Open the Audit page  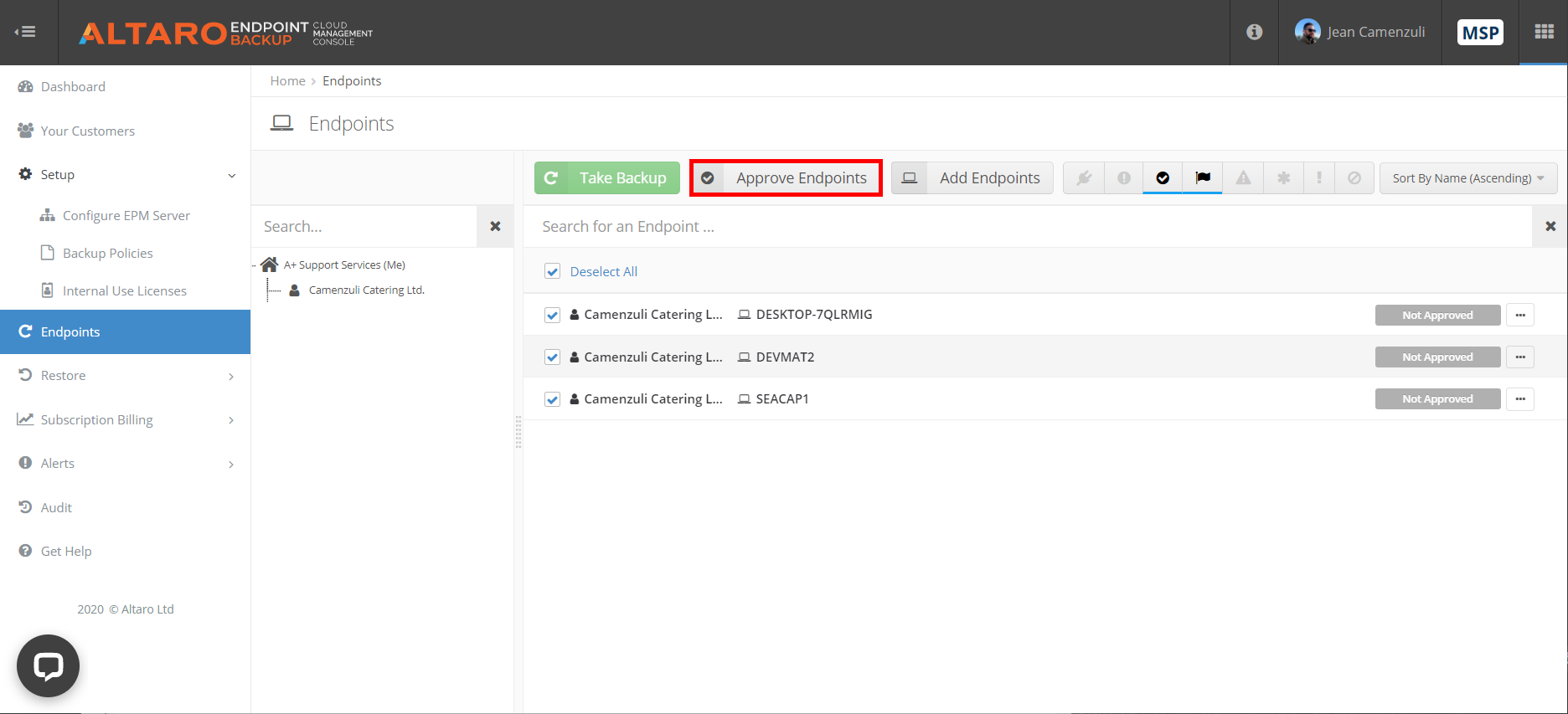click(45, 507)
